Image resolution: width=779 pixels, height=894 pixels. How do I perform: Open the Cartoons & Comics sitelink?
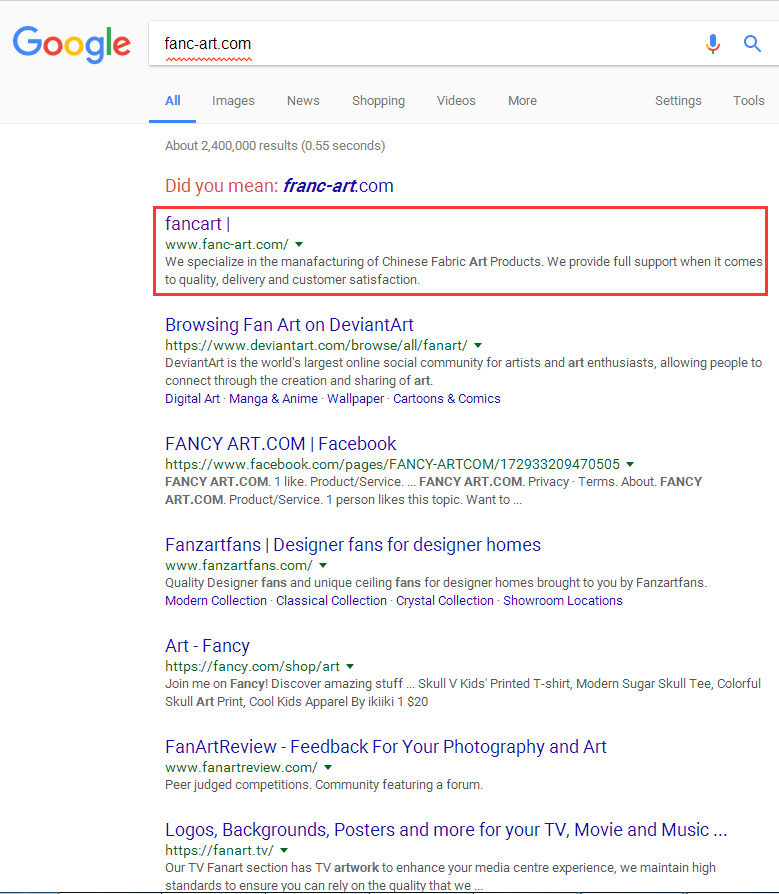pyautogui.click(x=447, y=399)
